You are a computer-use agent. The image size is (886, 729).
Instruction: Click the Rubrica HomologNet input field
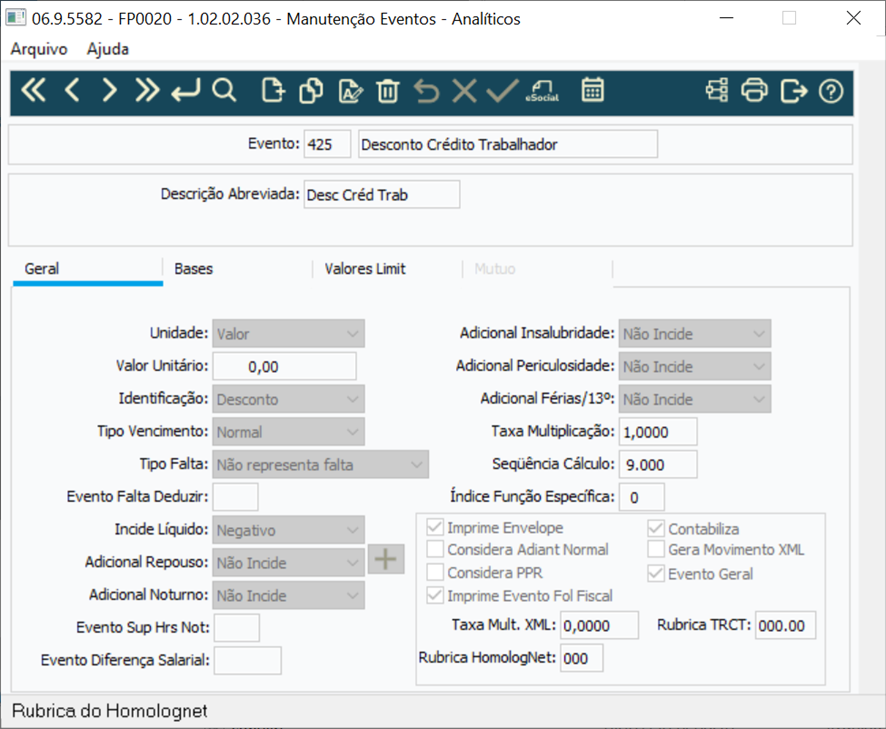point(581,658)
